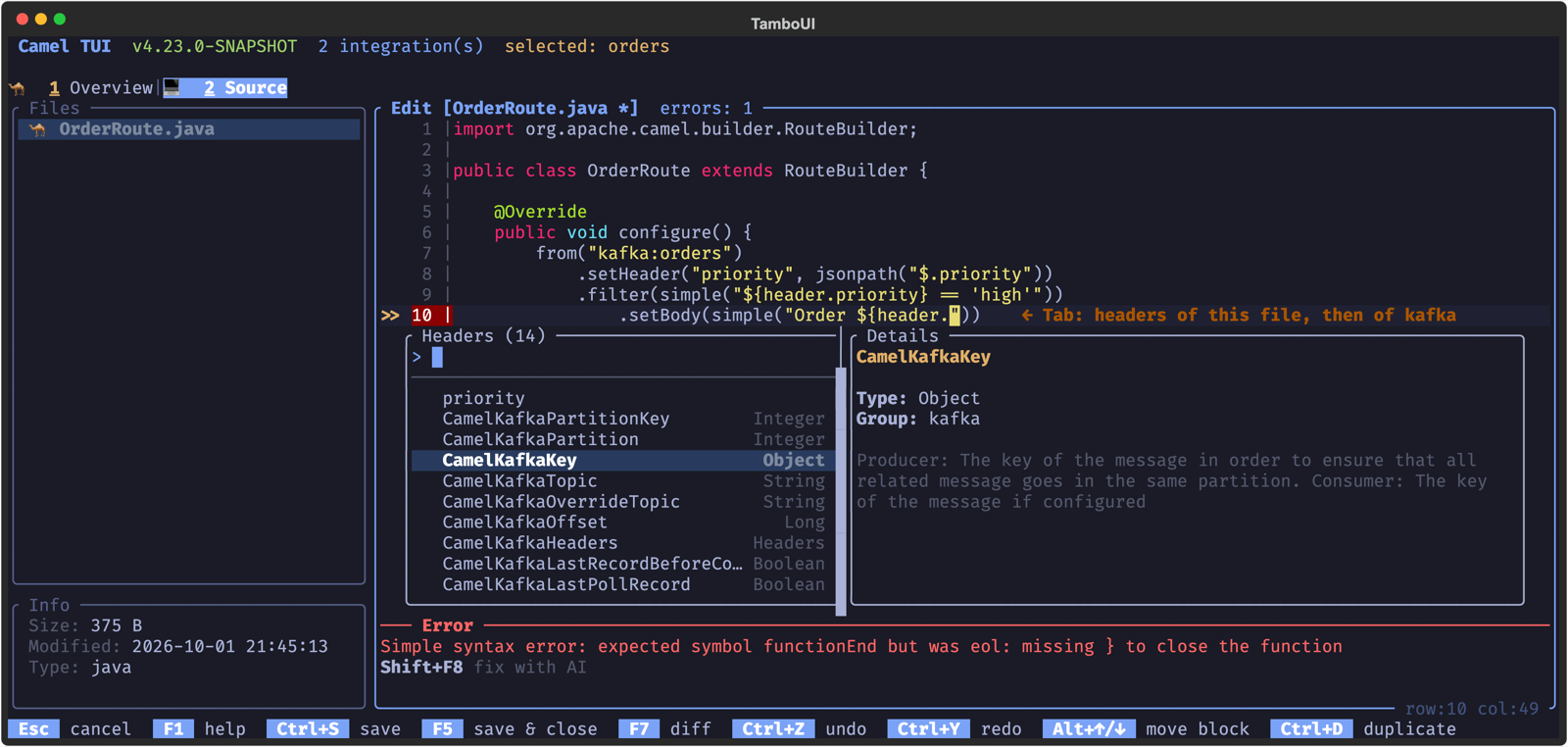Click the Ctrl+D duplicate shortcut
Viewport: 1568px width, 747px height.
[x=1363, y=729]
